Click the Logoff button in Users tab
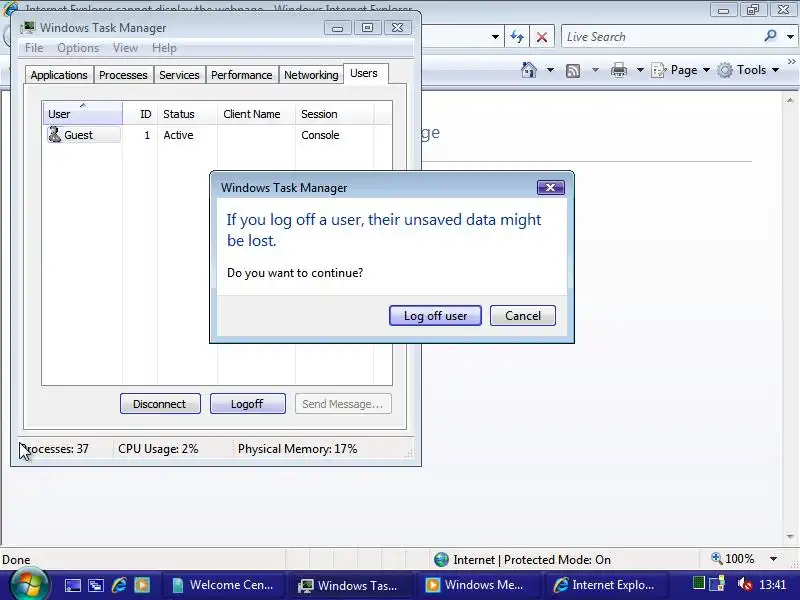The width and height of the screenshot is (800, 600). click(247, 404)
